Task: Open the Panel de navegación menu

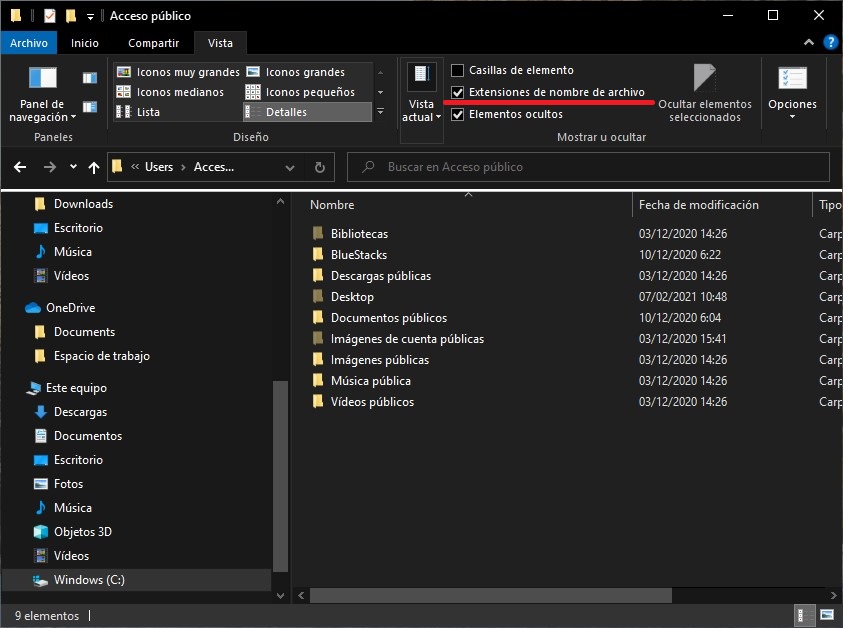Action: click(x=43, y=94)
